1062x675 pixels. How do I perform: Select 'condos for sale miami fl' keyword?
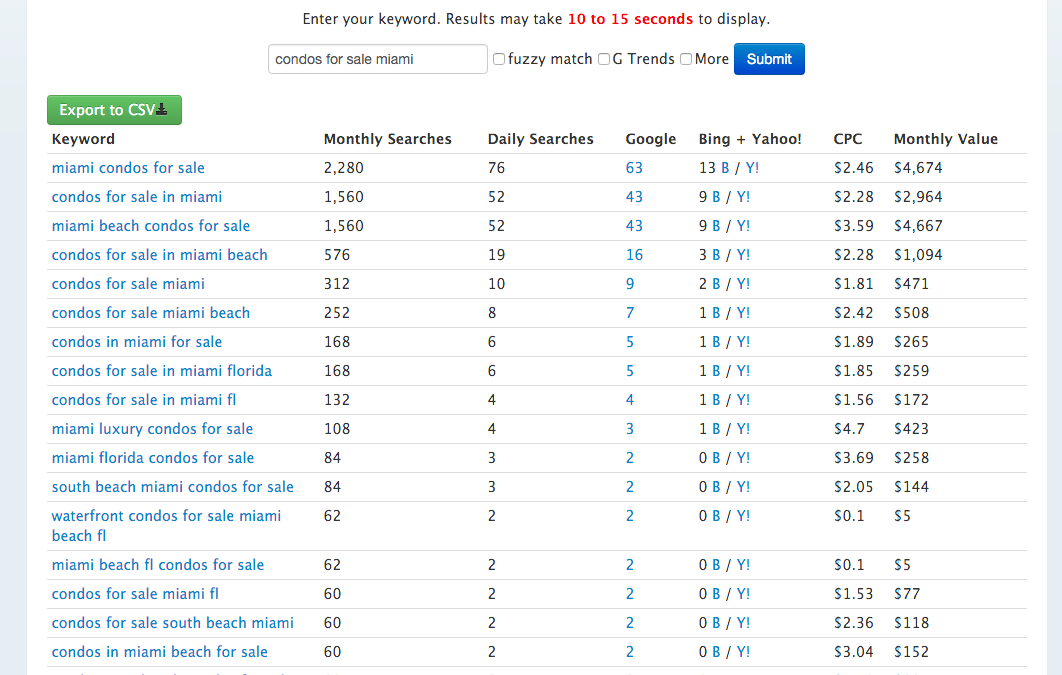click(135, 594)
